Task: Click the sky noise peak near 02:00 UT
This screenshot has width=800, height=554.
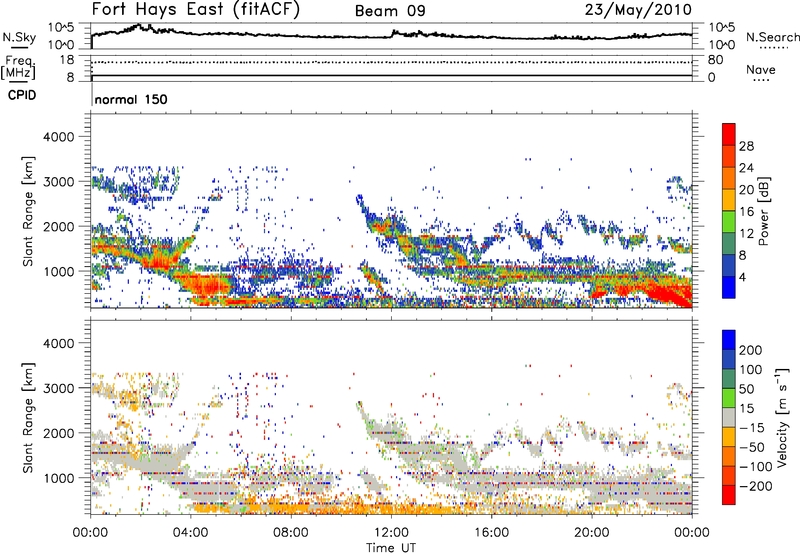Action: click(x=139, y=26)
